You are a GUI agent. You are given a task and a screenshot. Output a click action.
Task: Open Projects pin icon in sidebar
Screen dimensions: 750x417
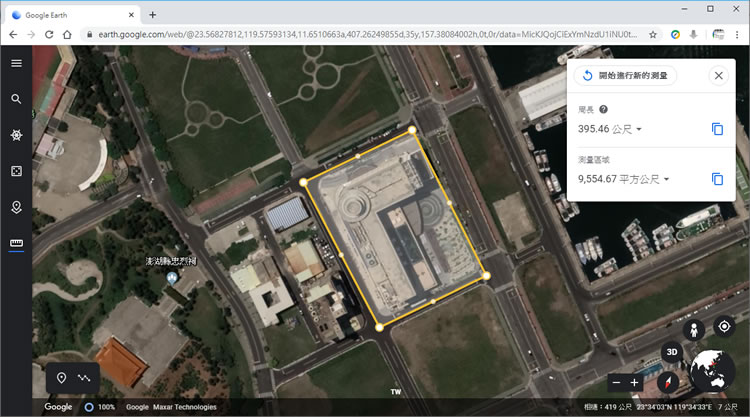[x=16, y=207]
